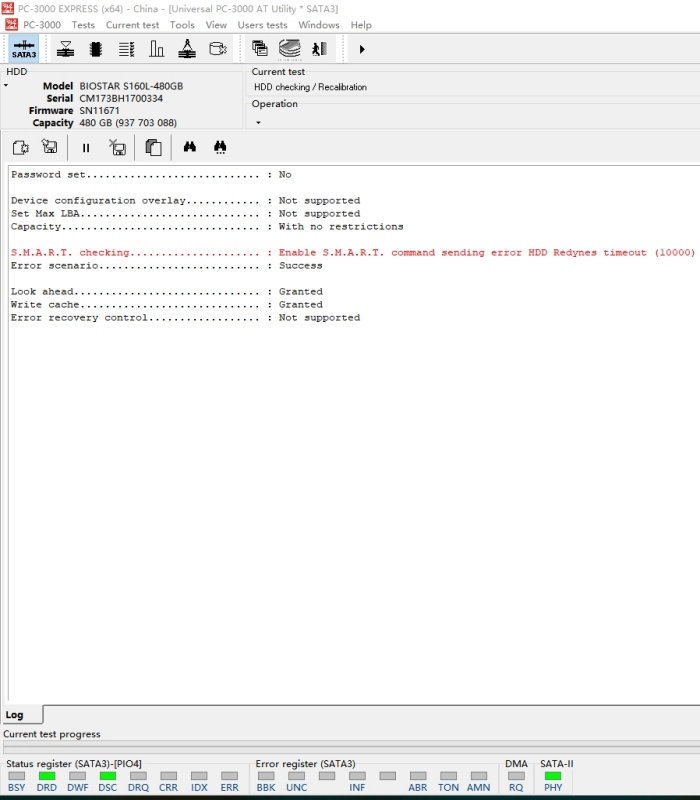Expand the HDD panel arrow
Screen dimensions: 700x800
(6, 85)
